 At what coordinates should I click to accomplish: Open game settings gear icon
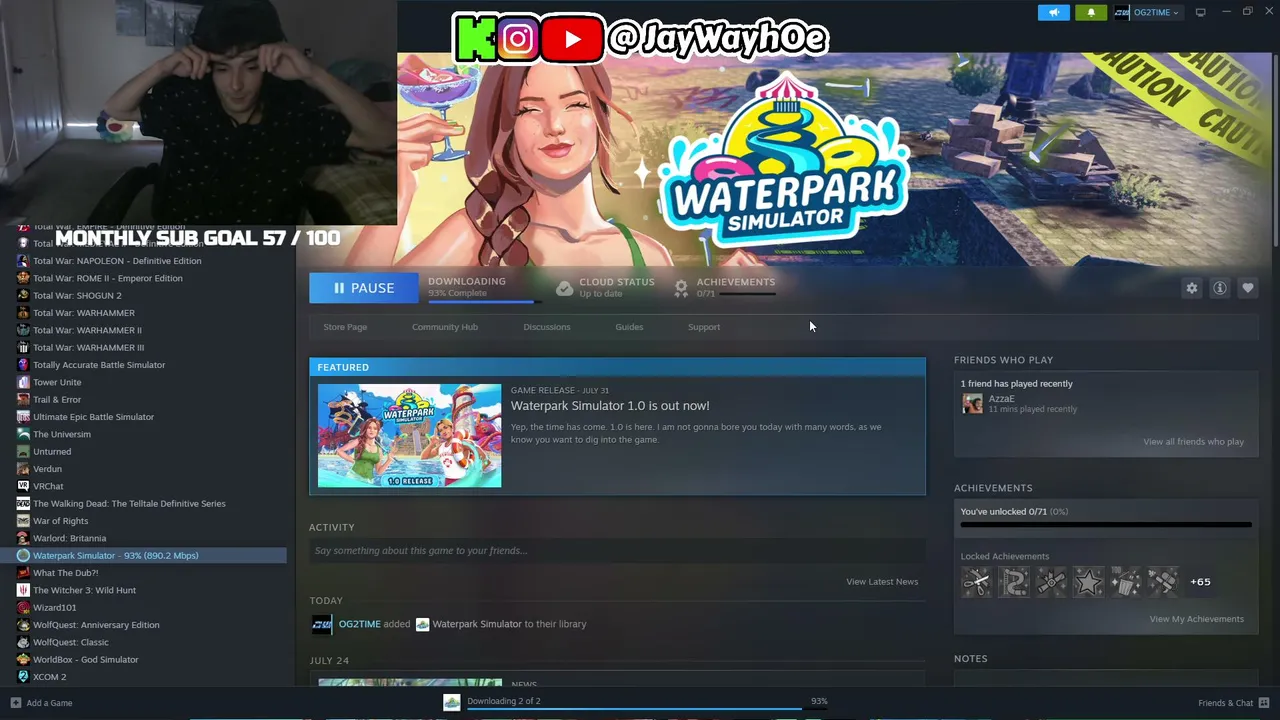(x=1192, y=288)
